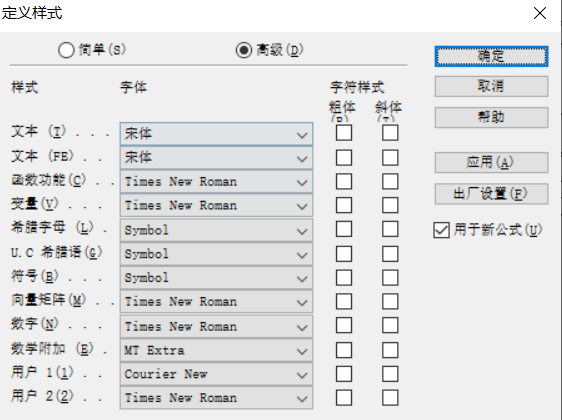This screenshot has height=420, width=562.
Task: Enable italic for U.C 希腊语(G) style
Action: tap(390, 254)
